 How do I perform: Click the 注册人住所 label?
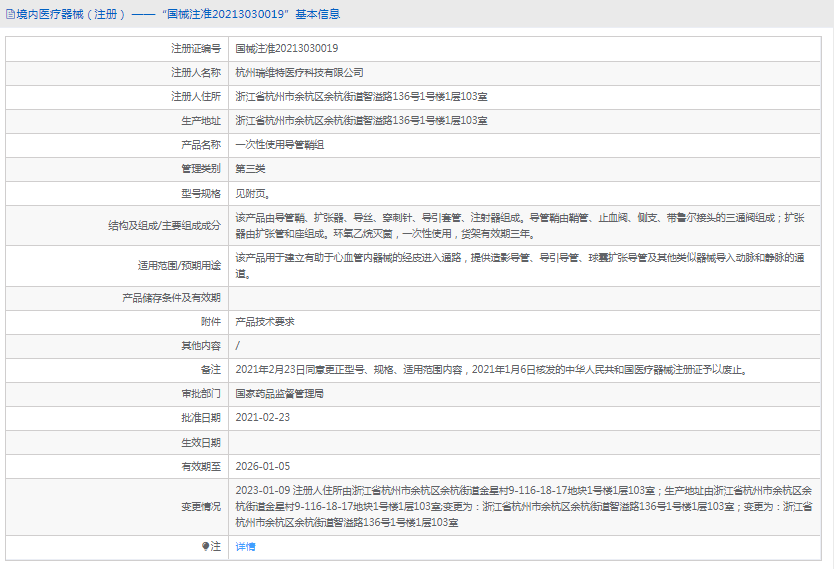pos(196,96)
